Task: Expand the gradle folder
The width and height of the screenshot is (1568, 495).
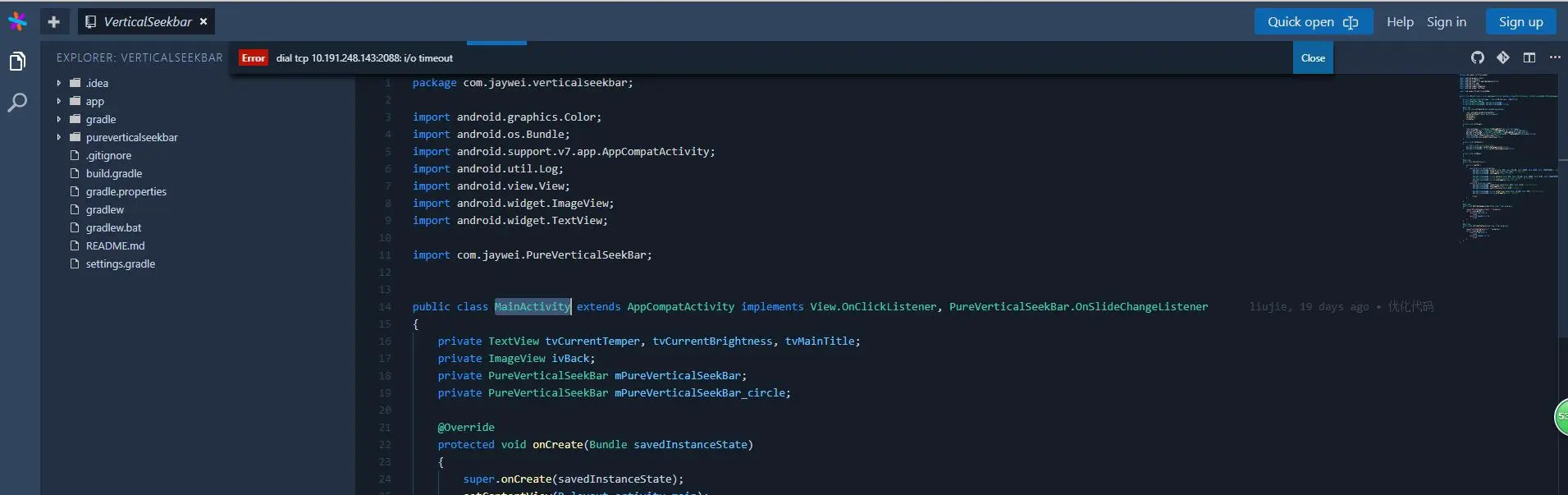Action: tap(58, 119)
